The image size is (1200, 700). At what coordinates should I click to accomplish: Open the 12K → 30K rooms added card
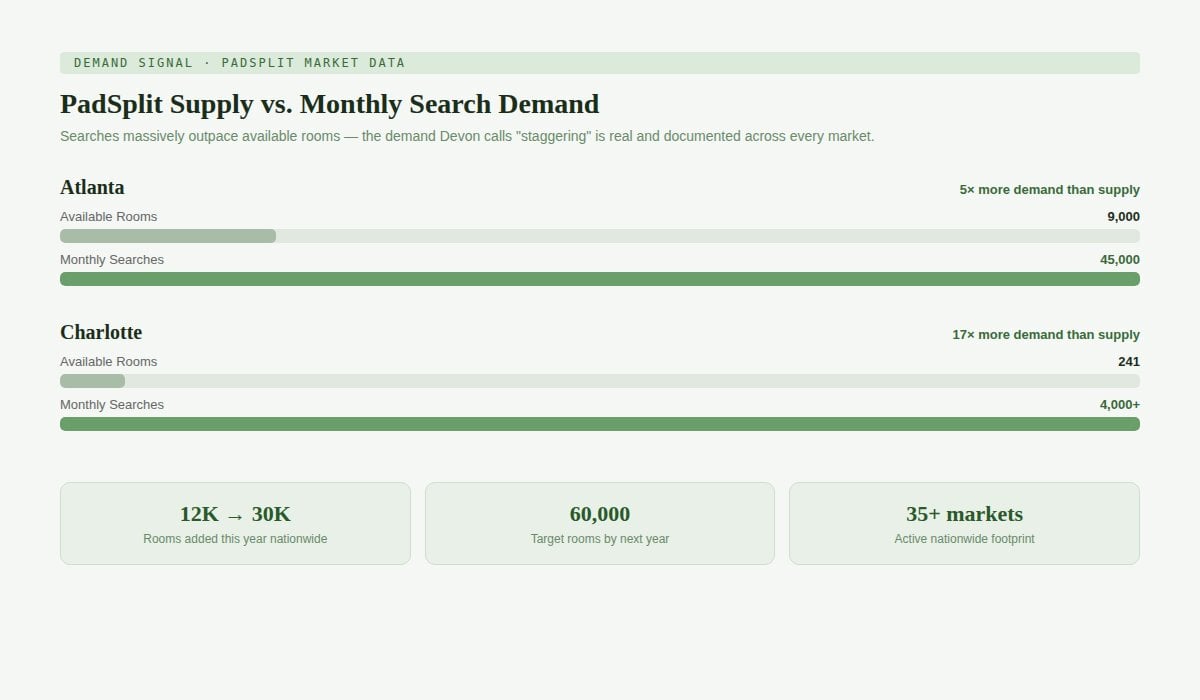click(235, 524)
